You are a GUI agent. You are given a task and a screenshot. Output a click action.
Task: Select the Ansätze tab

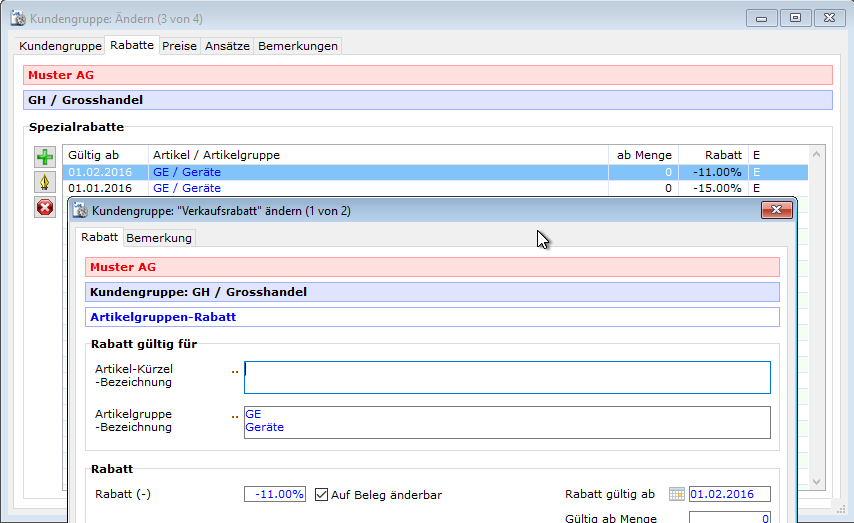point(227,46)
